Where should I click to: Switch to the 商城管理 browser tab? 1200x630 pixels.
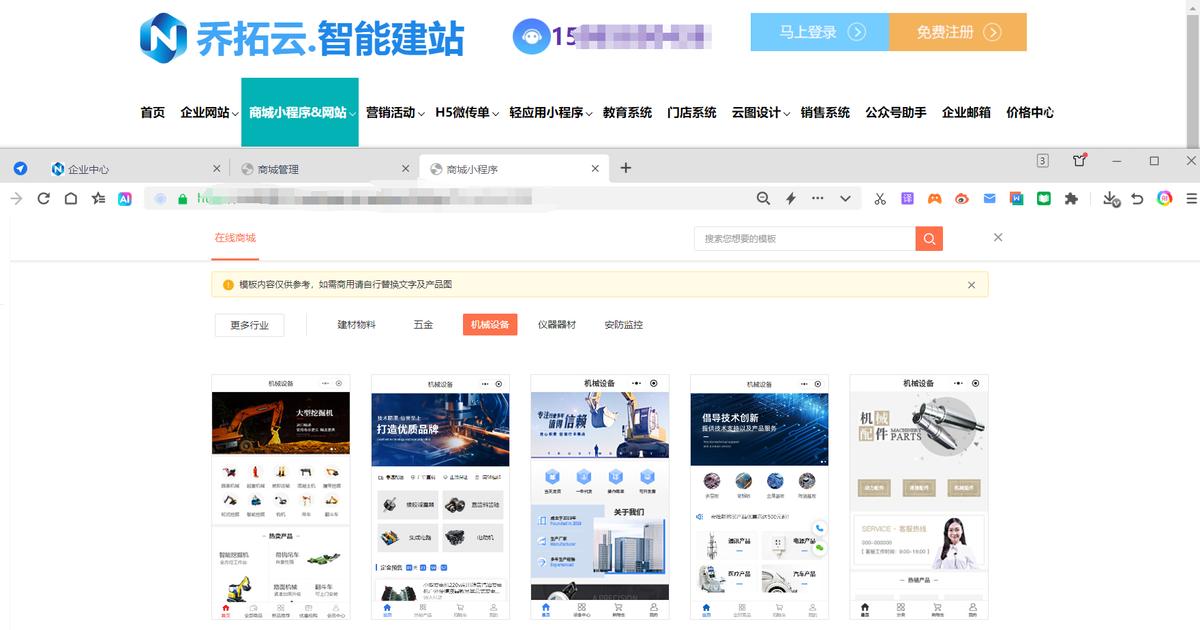pos(325,169)
